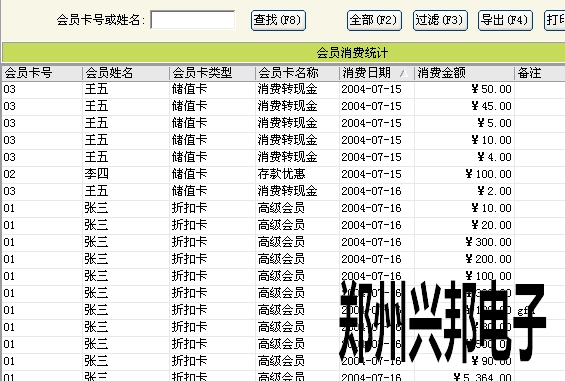
Task: Select the row for 李四 存款优惠
Action: (284, 174)
